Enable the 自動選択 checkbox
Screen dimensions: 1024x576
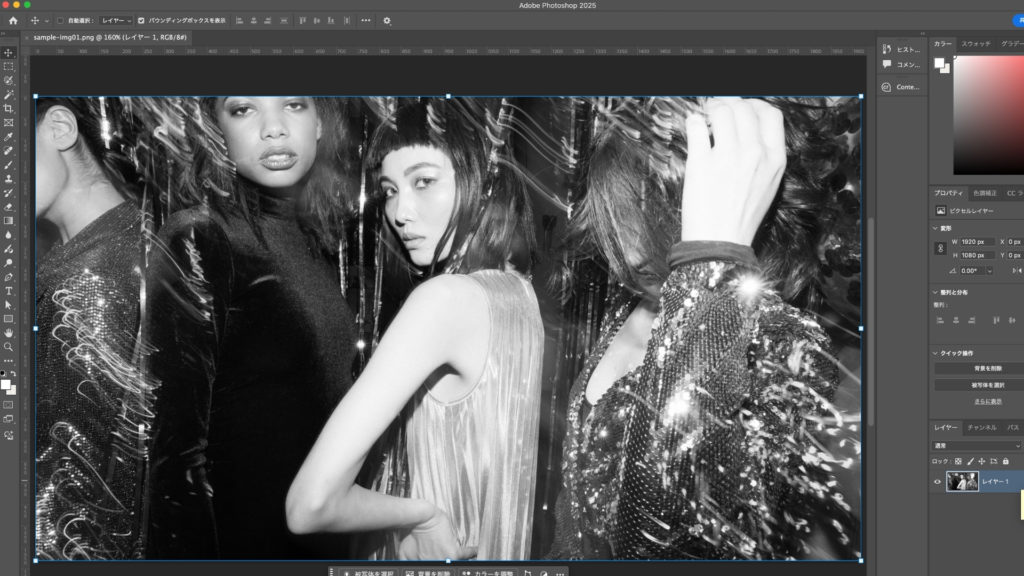pyautogui.click(x=60, y=20)
